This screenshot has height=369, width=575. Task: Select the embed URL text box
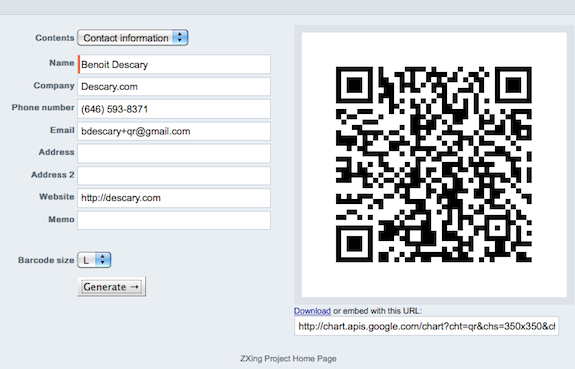click(426, 326)
